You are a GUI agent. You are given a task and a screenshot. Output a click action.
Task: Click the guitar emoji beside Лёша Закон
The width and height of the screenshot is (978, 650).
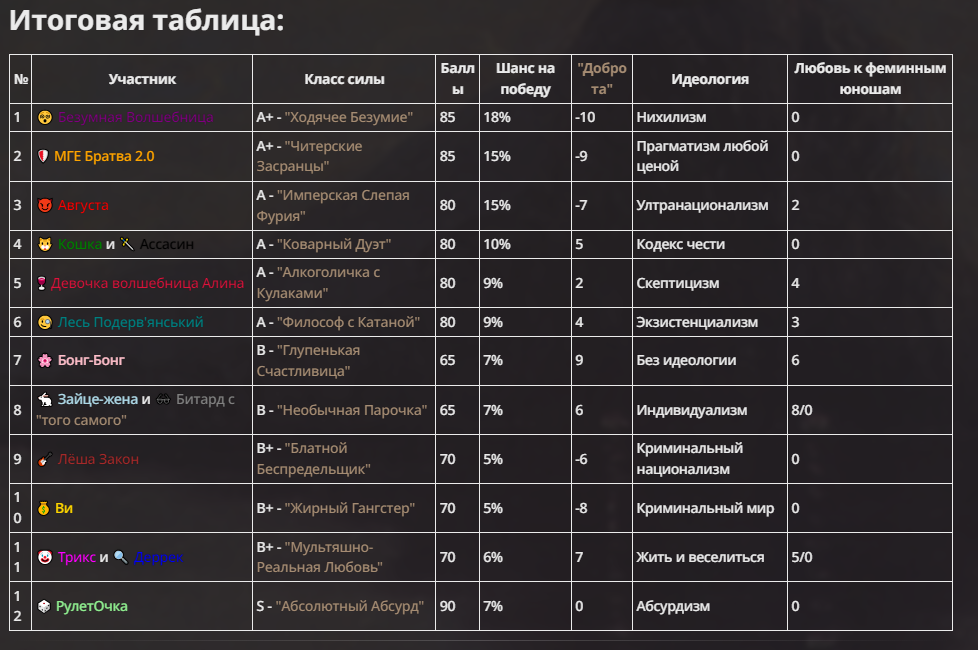44,459
